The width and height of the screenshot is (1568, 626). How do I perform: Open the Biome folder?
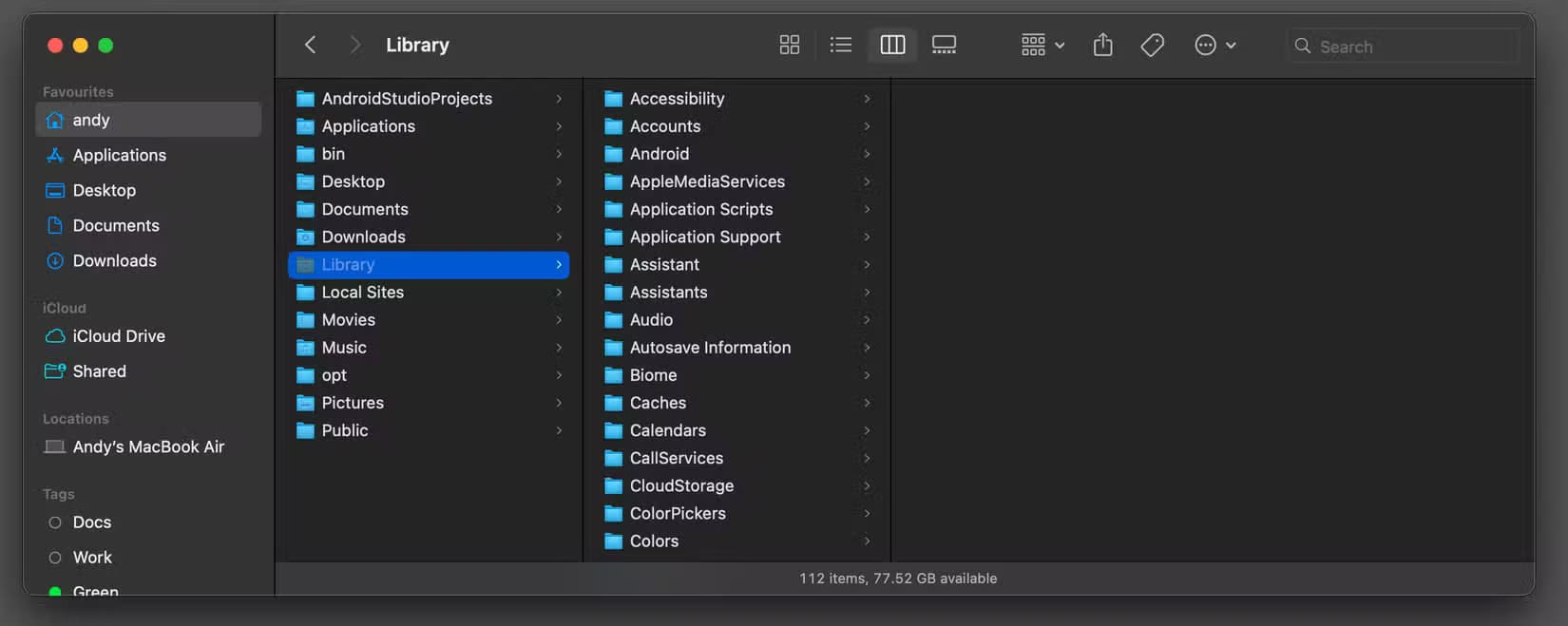[x=737, y=375]
